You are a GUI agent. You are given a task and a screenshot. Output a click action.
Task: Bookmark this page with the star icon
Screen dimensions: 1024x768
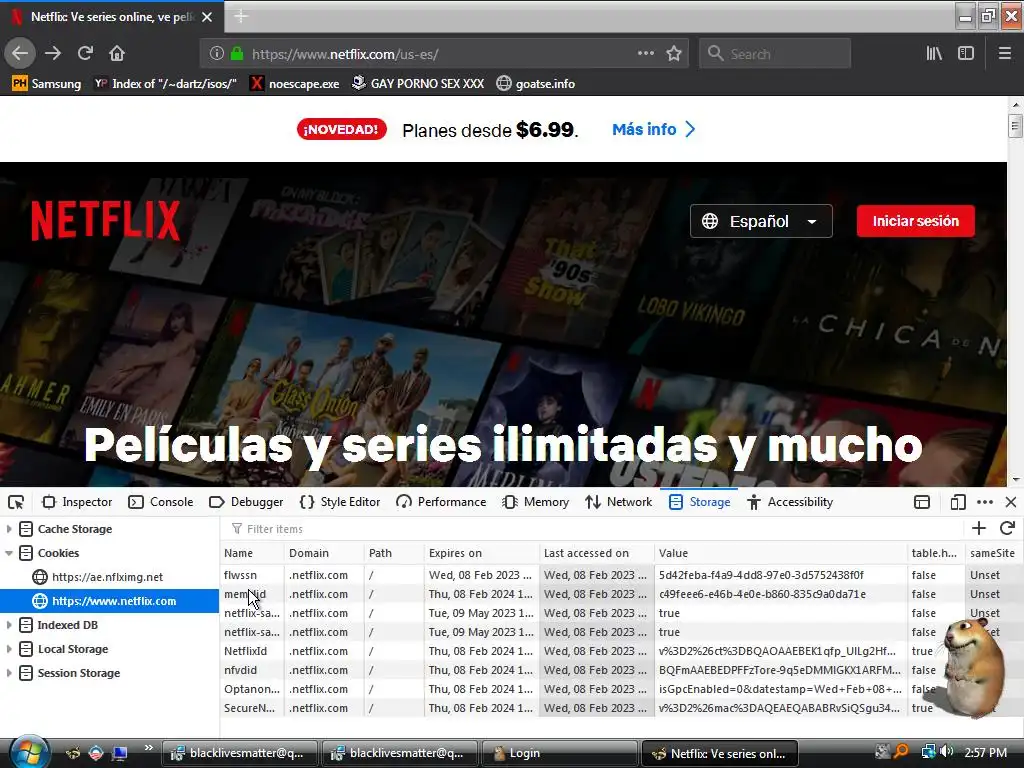pos(674,54)
